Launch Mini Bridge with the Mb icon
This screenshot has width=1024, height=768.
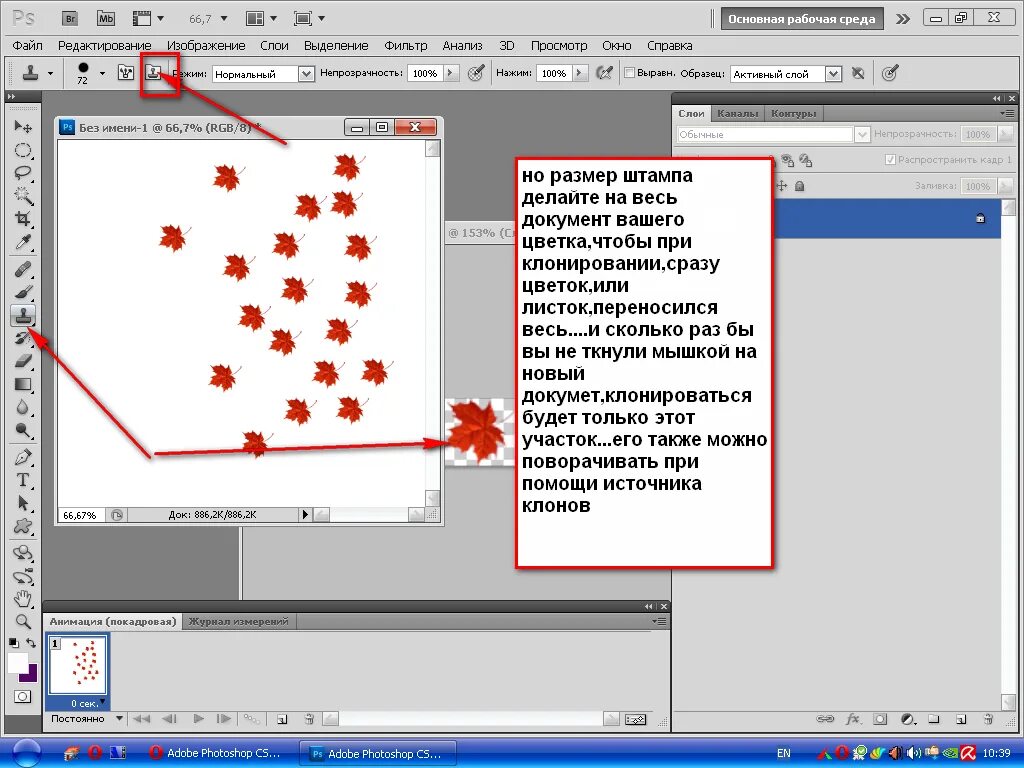105,18
